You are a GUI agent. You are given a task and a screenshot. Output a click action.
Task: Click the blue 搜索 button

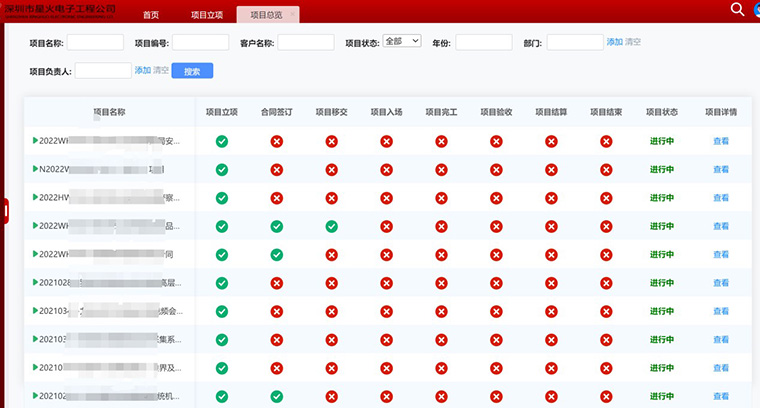point(192,71)
